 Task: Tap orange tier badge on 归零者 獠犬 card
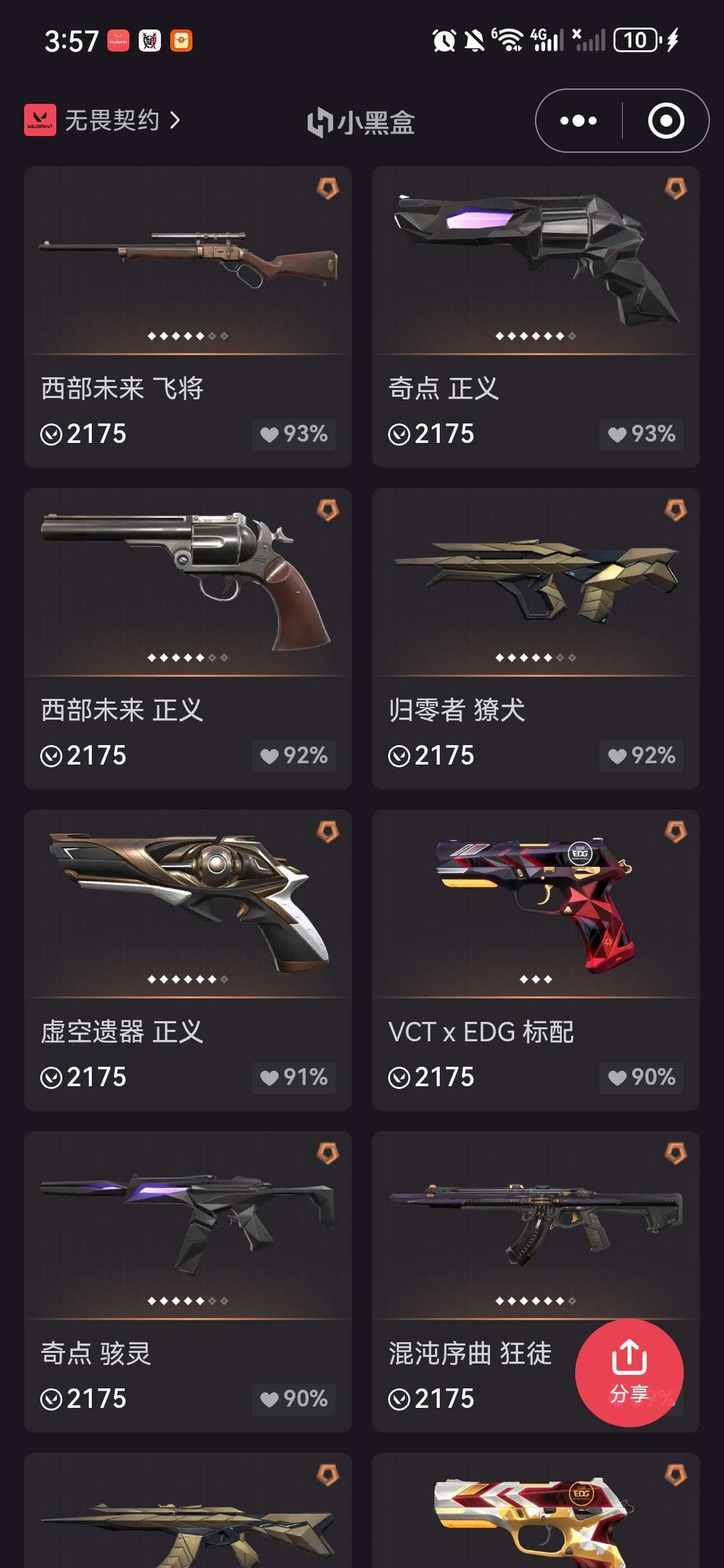[676, 510]
